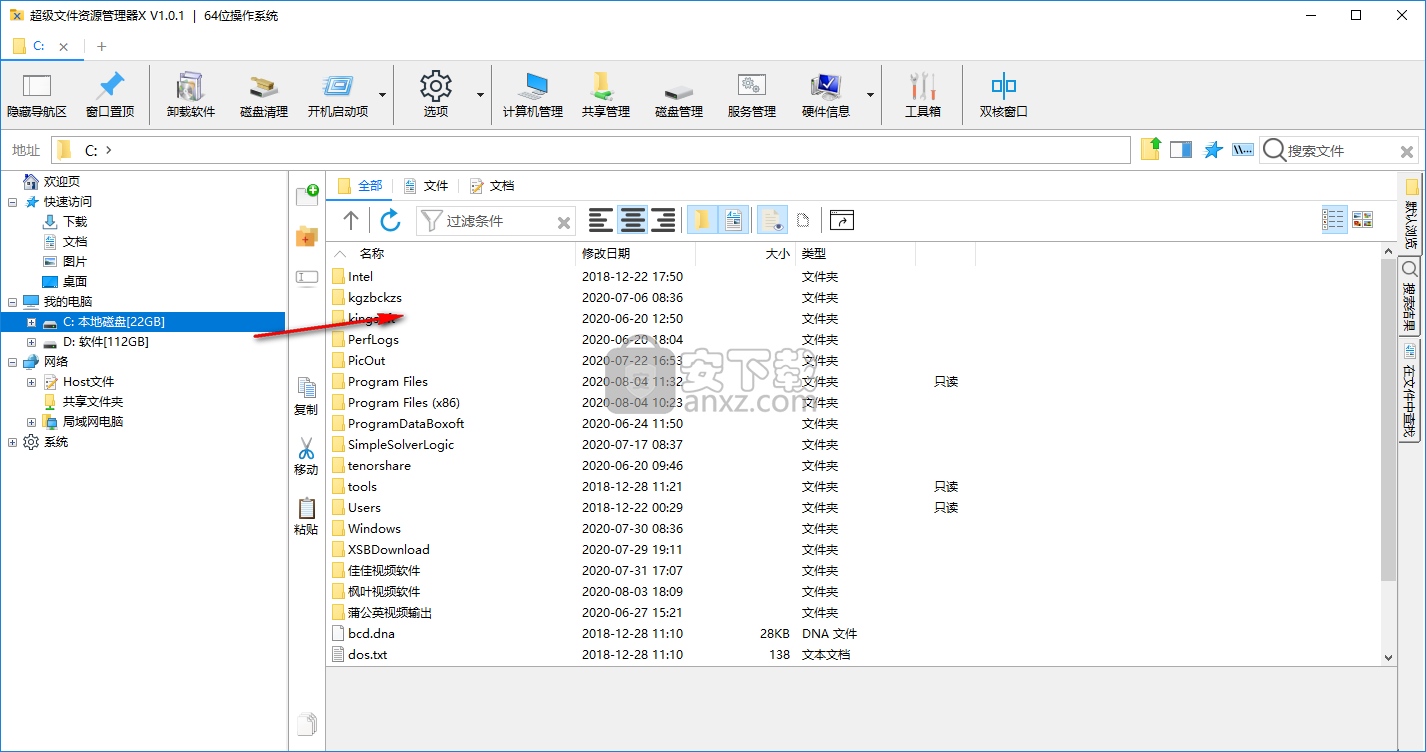This screenshot has width=1426, height=752.
Task: Expand the Host文件 node
Action: pyautogui.click(x=31, y=382)
